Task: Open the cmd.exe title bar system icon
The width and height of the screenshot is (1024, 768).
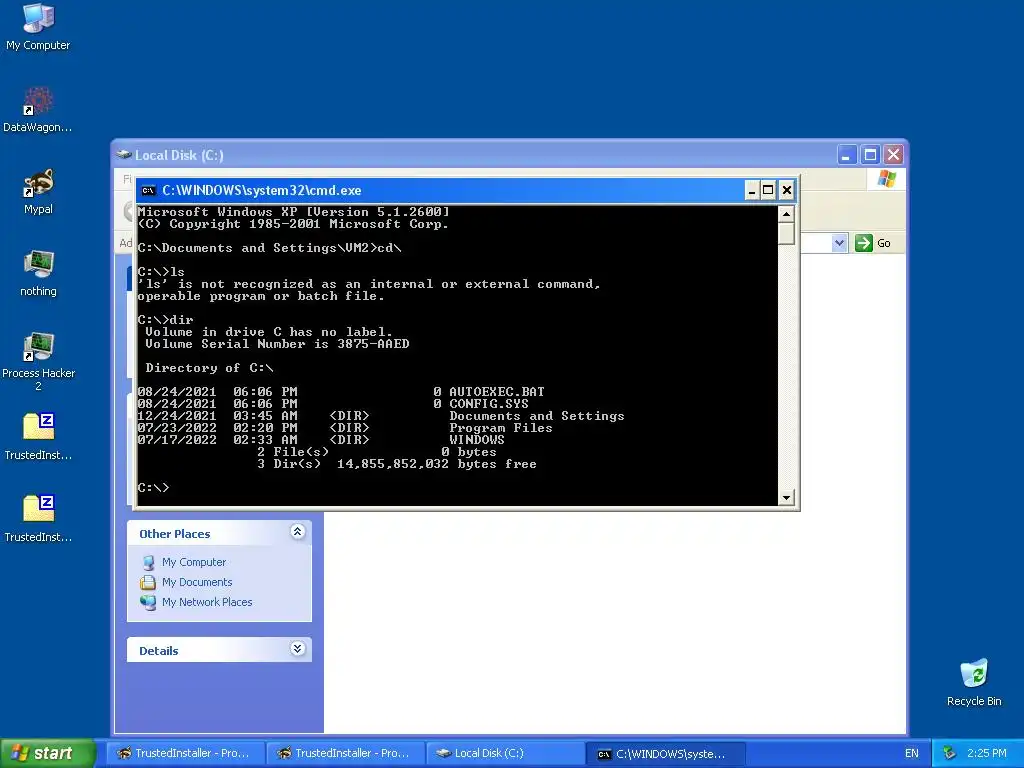Action: pos(148,191)
